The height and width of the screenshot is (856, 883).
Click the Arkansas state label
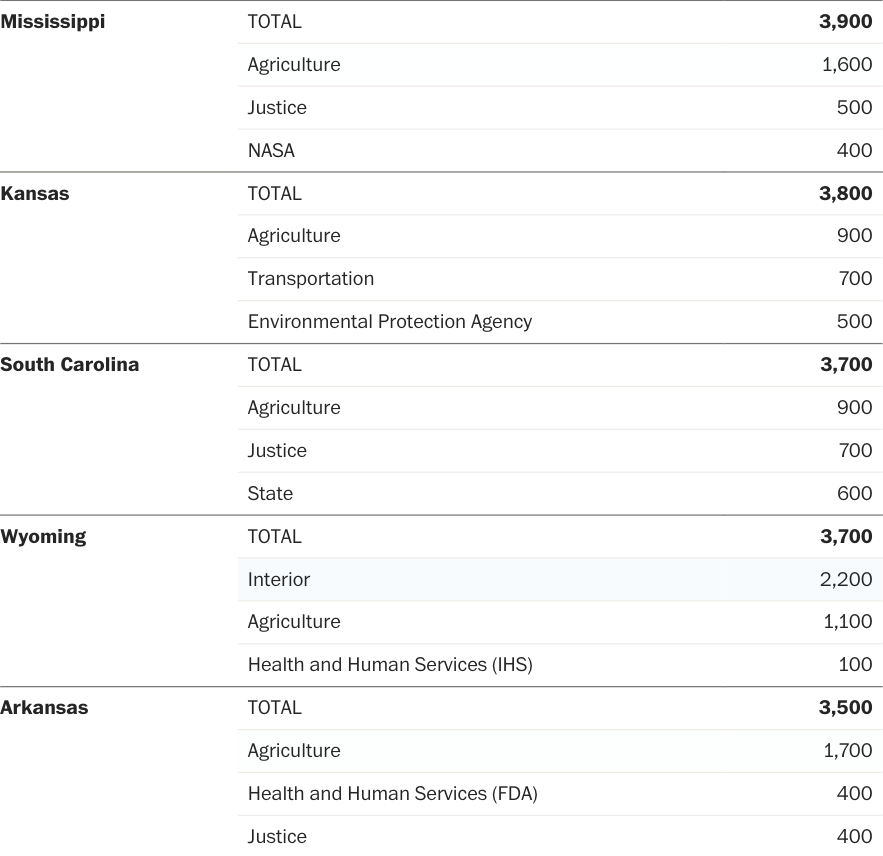[44, 708]
